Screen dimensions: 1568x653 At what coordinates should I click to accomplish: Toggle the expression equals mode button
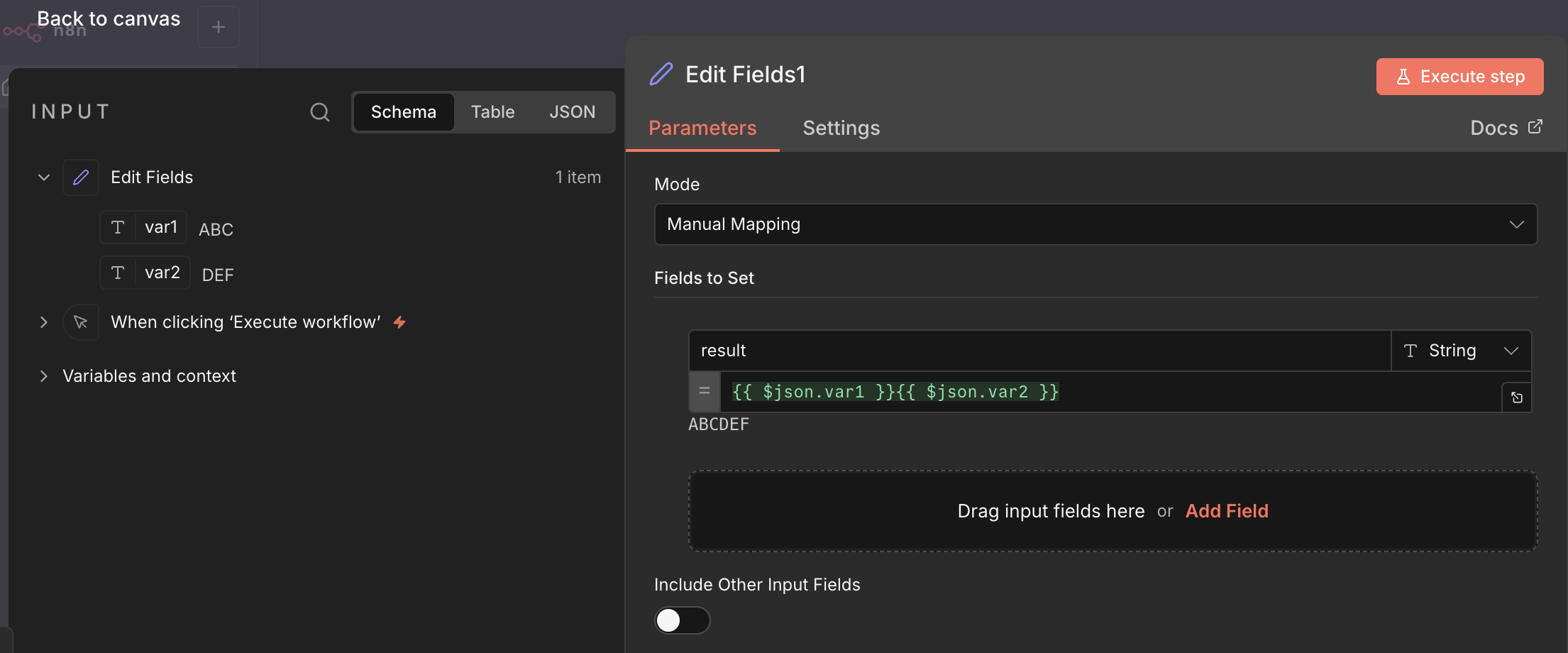pos(705,391)
